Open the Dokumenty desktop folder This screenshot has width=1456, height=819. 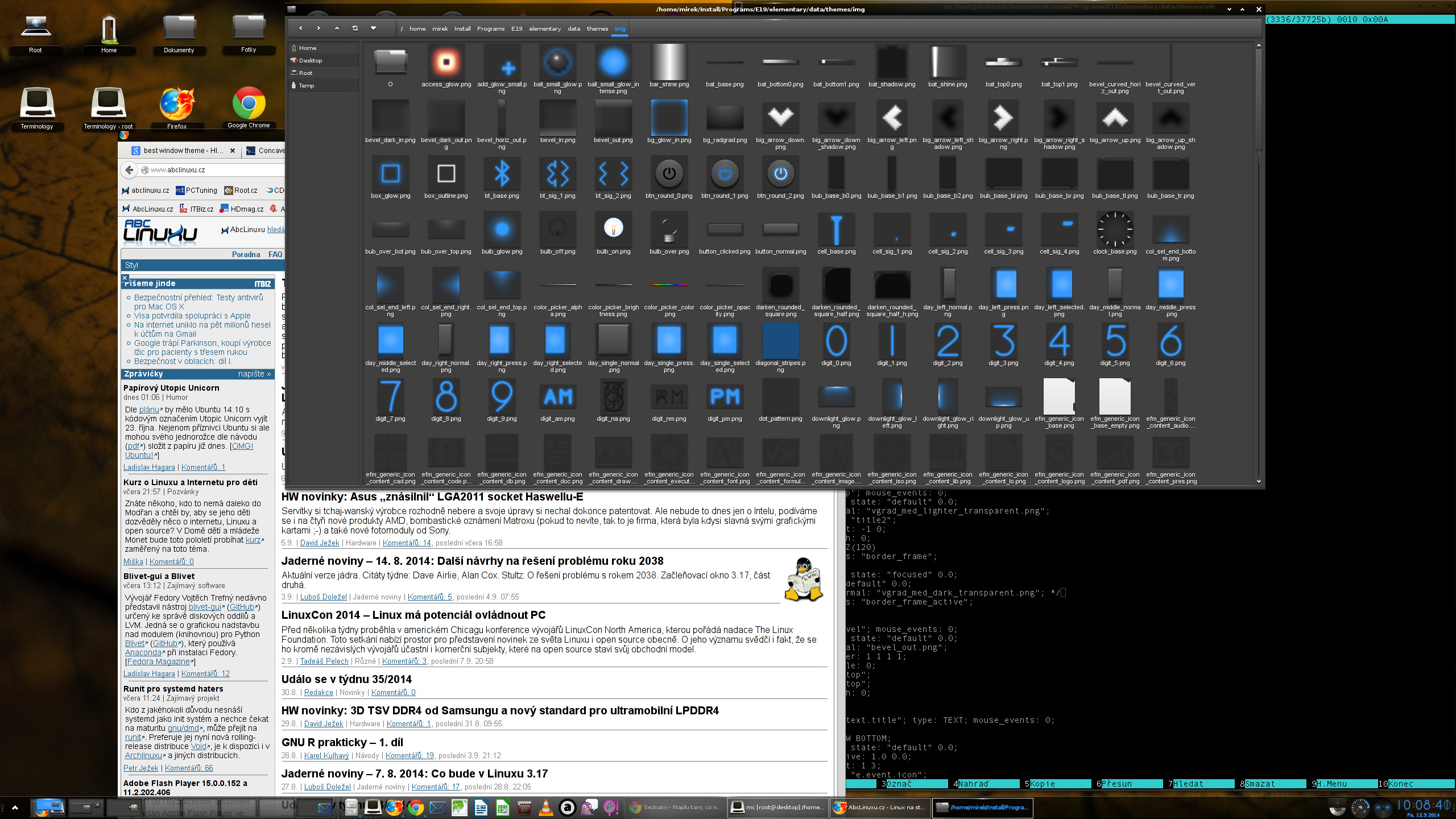pos(179,34)
